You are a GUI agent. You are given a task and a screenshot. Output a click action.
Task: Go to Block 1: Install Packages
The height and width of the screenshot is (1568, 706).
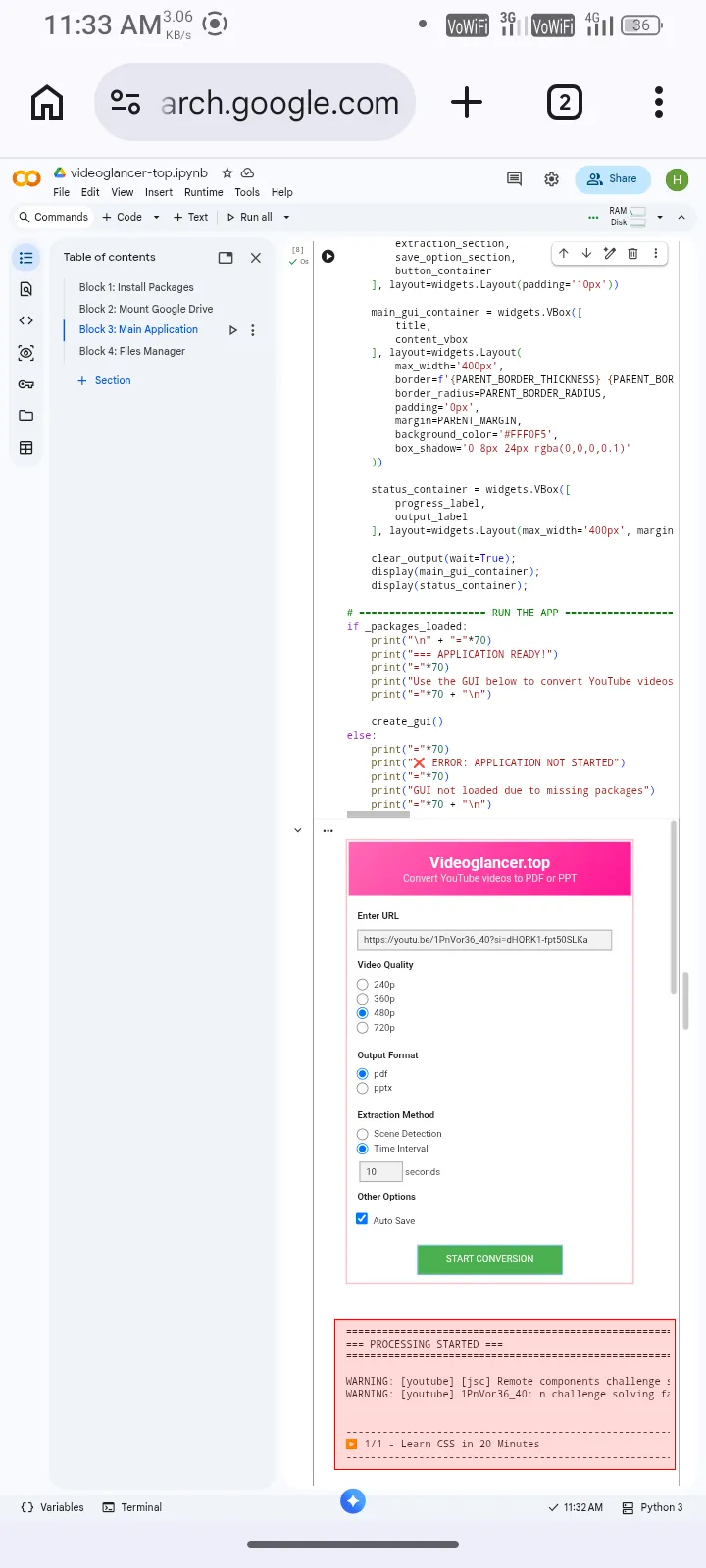[136, 287]
